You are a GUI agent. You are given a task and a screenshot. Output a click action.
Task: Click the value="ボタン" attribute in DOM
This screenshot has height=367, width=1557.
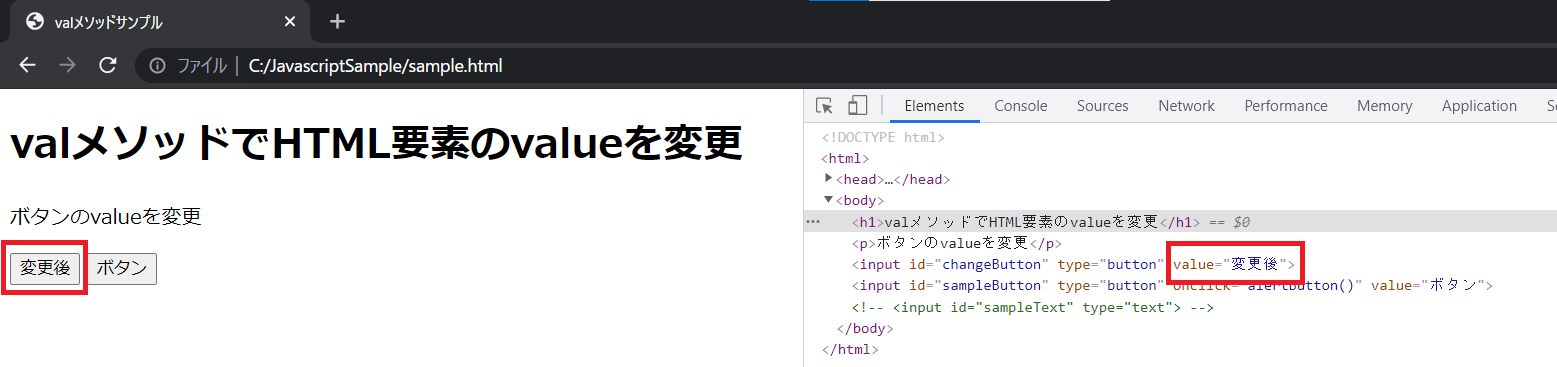[x=1427, y=286]
